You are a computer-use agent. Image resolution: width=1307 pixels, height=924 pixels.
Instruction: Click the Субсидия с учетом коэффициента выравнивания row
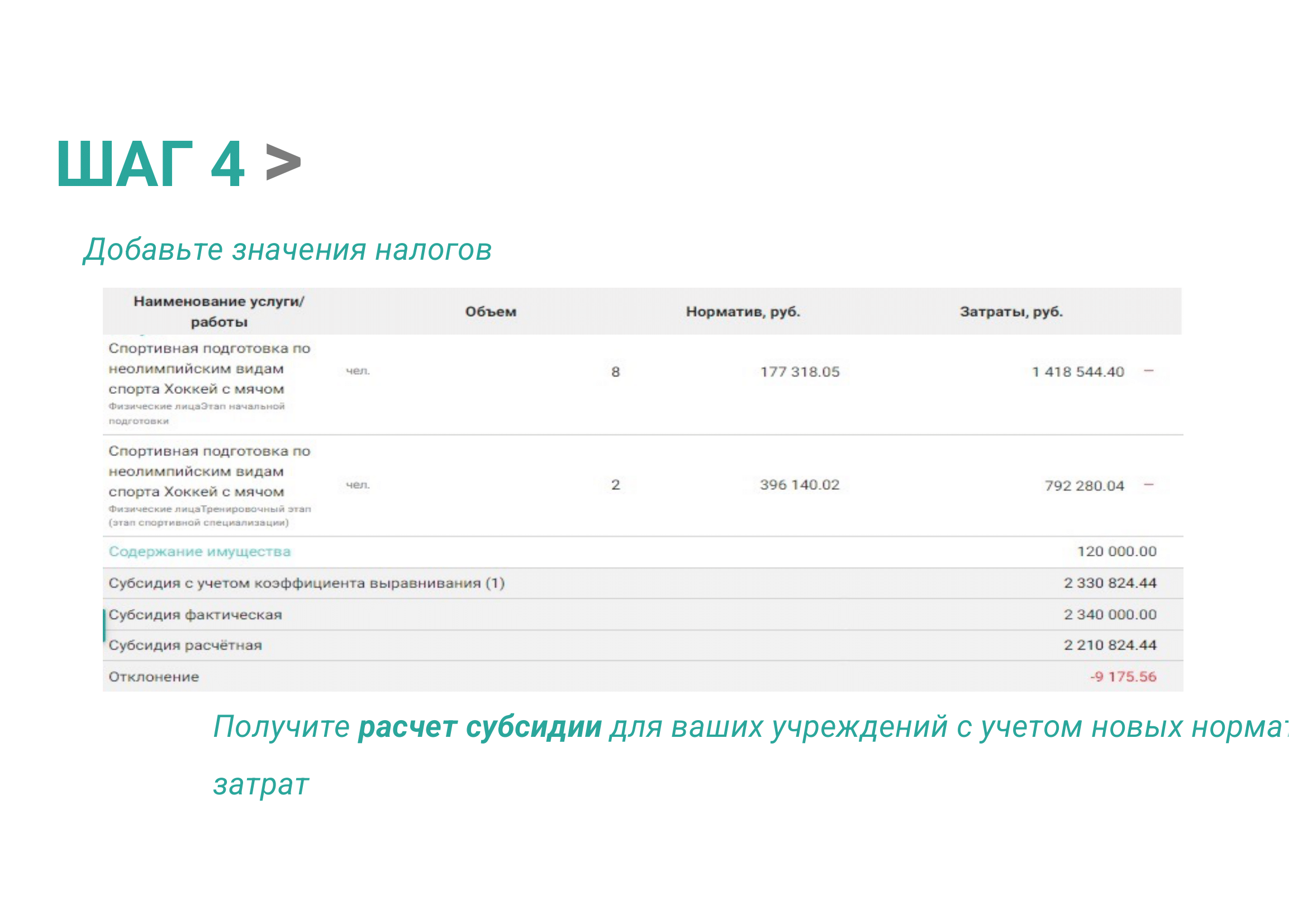point(306,583)
